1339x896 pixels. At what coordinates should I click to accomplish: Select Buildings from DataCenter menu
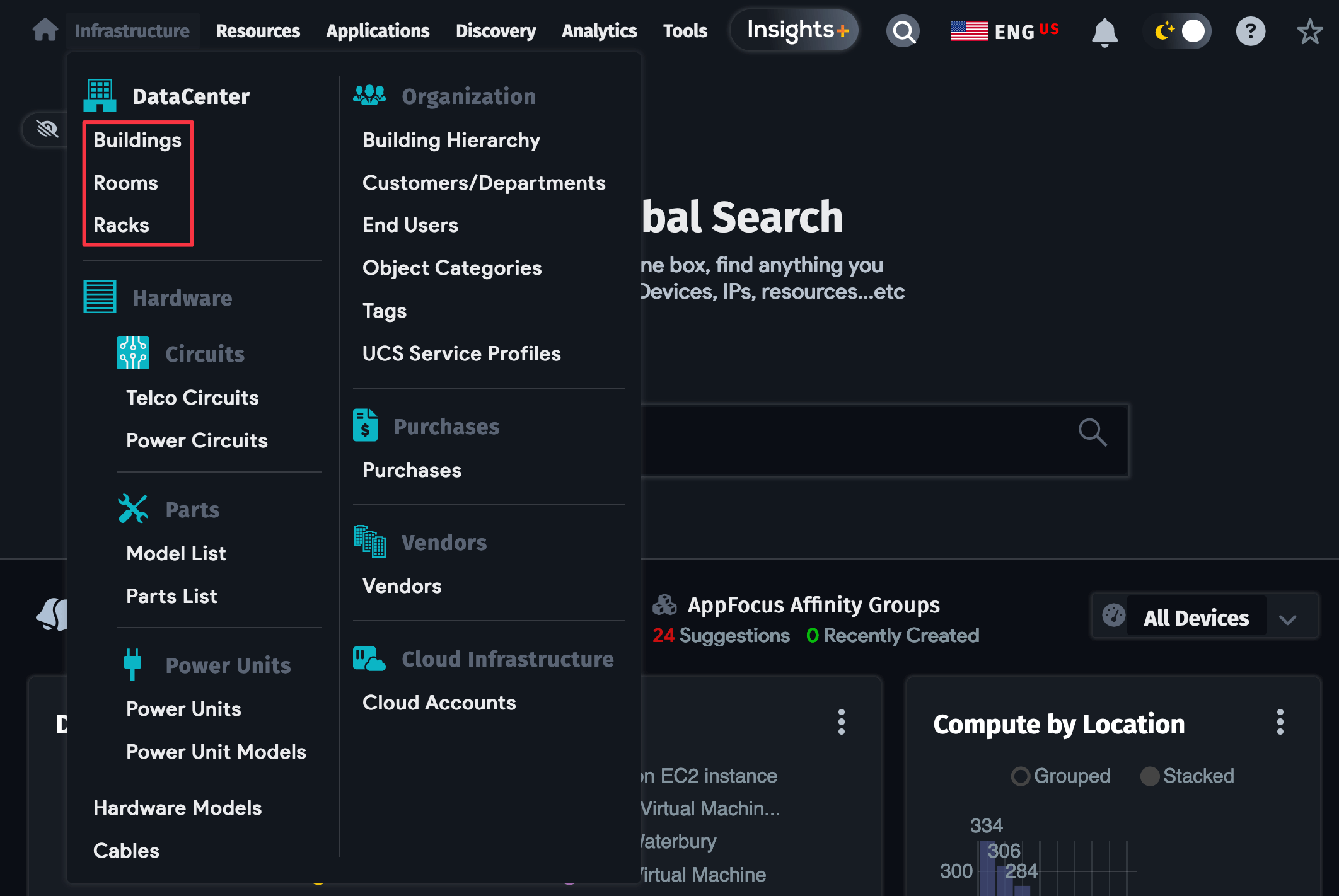click(137, 140)
